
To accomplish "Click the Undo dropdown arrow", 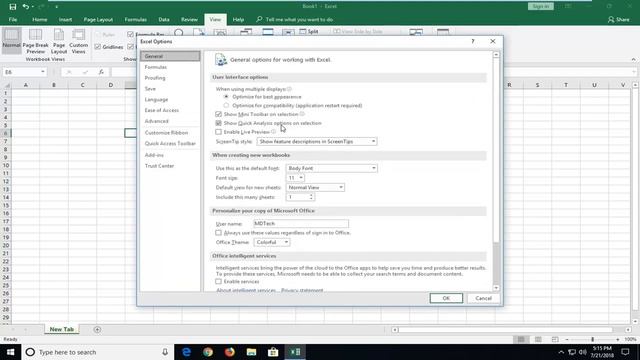I will tap(33, 7).
